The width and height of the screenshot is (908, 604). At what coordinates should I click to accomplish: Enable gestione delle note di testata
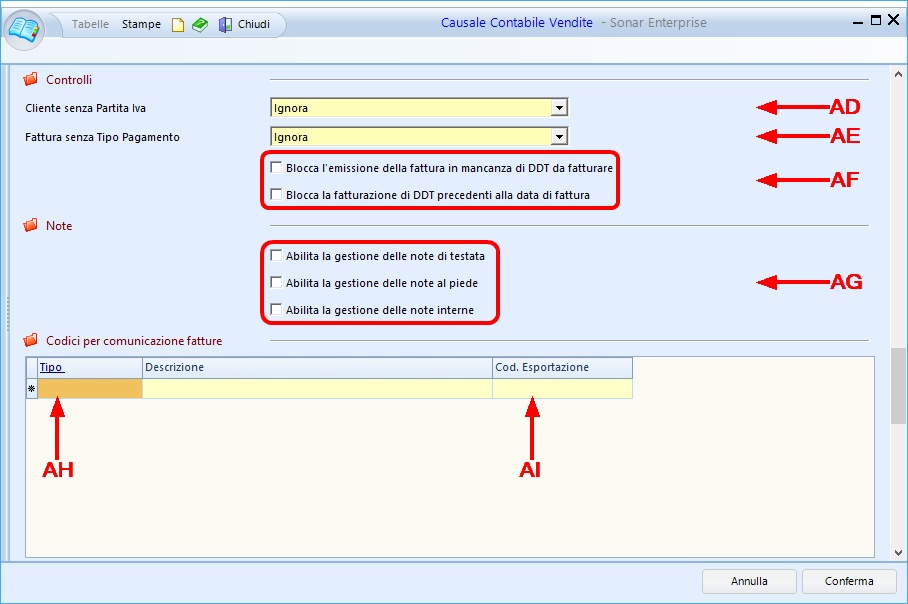(276, 256)
